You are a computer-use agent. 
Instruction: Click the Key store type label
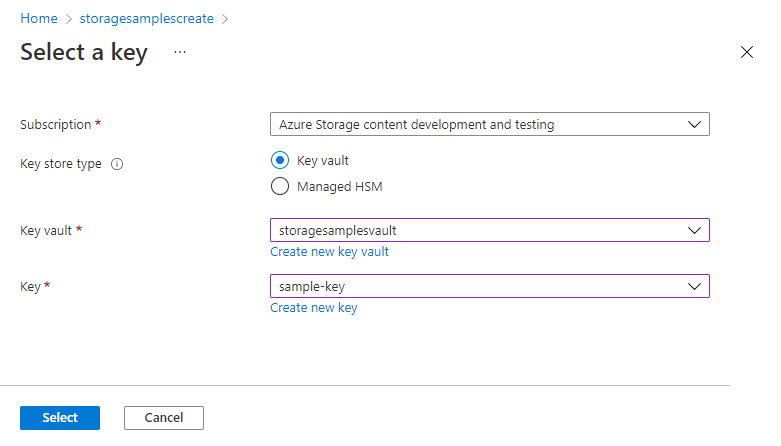coord(61,164)
